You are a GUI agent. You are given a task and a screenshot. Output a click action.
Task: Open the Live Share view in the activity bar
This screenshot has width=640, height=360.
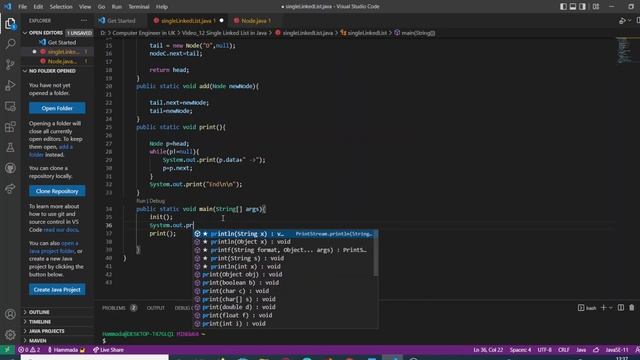click(10, 189)
